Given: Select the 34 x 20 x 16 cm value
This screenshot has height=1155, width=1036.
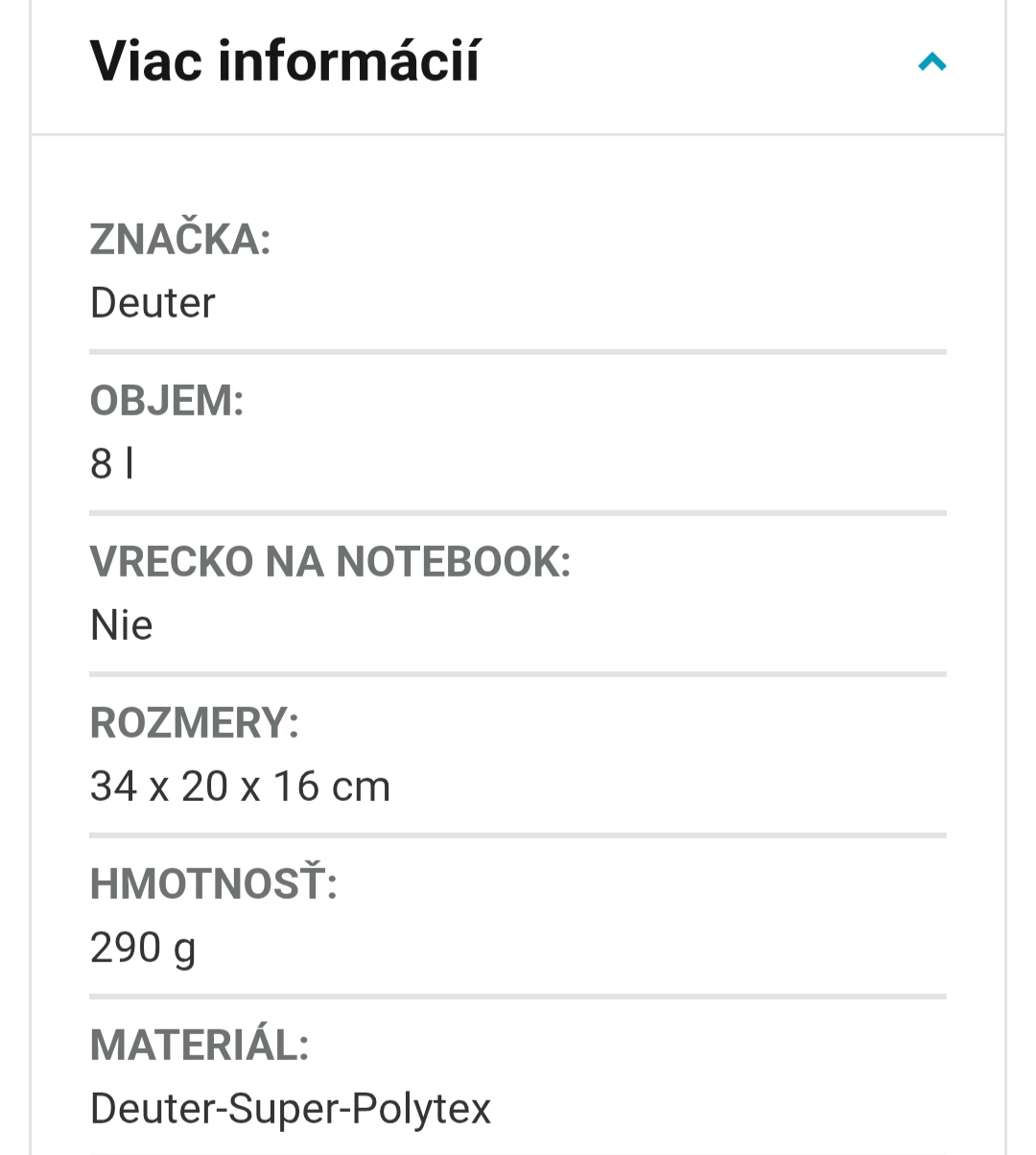Looking at the screenshot, I should click(x=240, y=787).
